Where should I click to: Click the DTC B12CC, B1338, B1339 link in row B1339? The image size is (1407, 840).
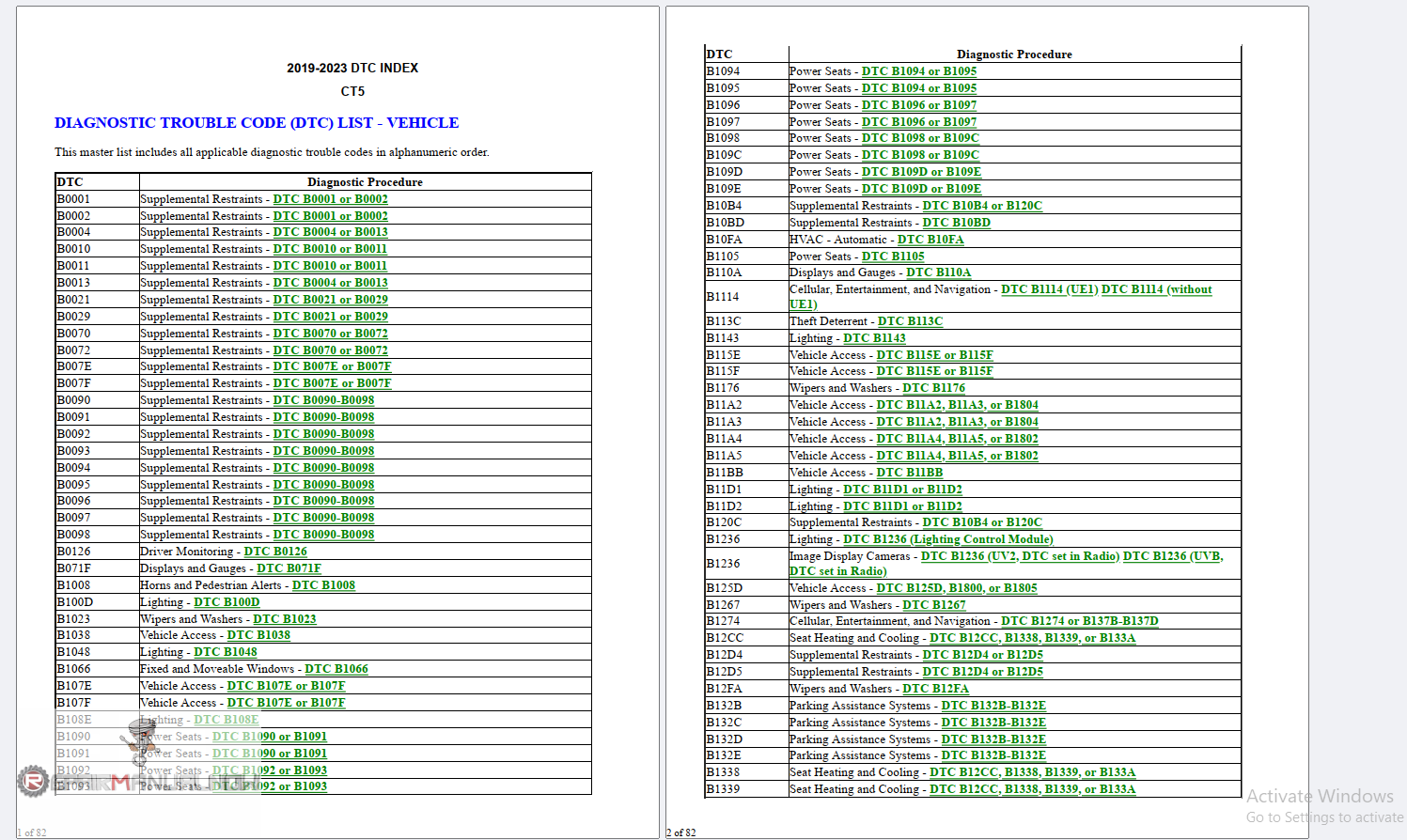coord(1032,789)
